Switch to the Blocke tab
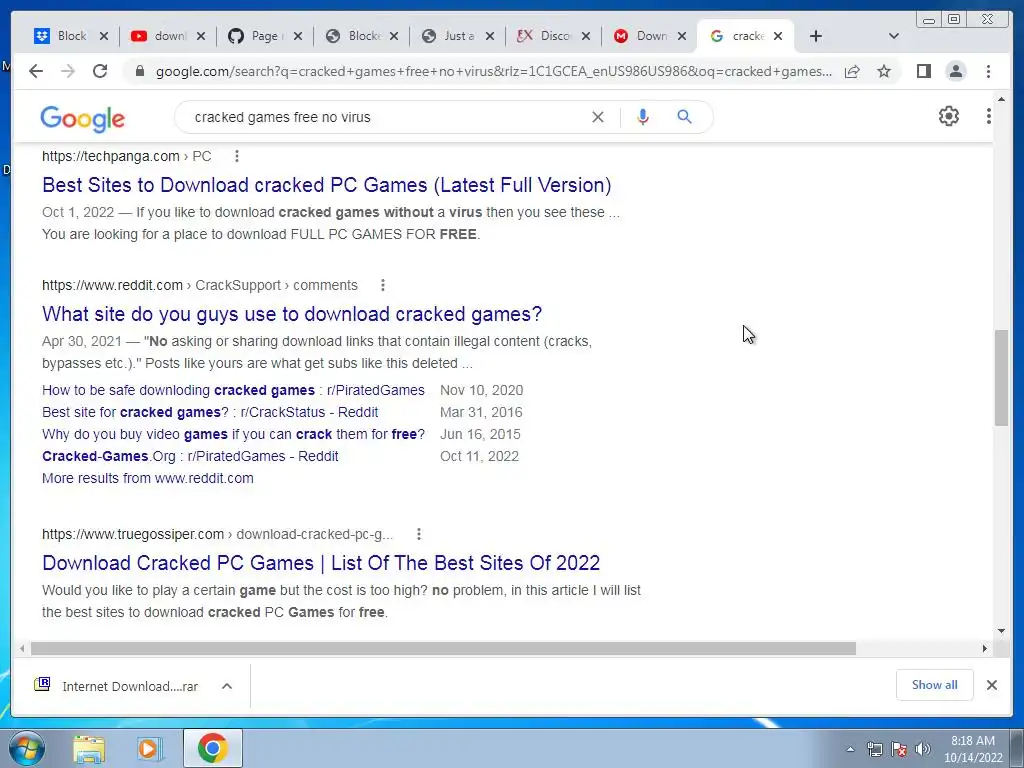The height and width of the screenshot is (768, 1024). tap(354, 36)
